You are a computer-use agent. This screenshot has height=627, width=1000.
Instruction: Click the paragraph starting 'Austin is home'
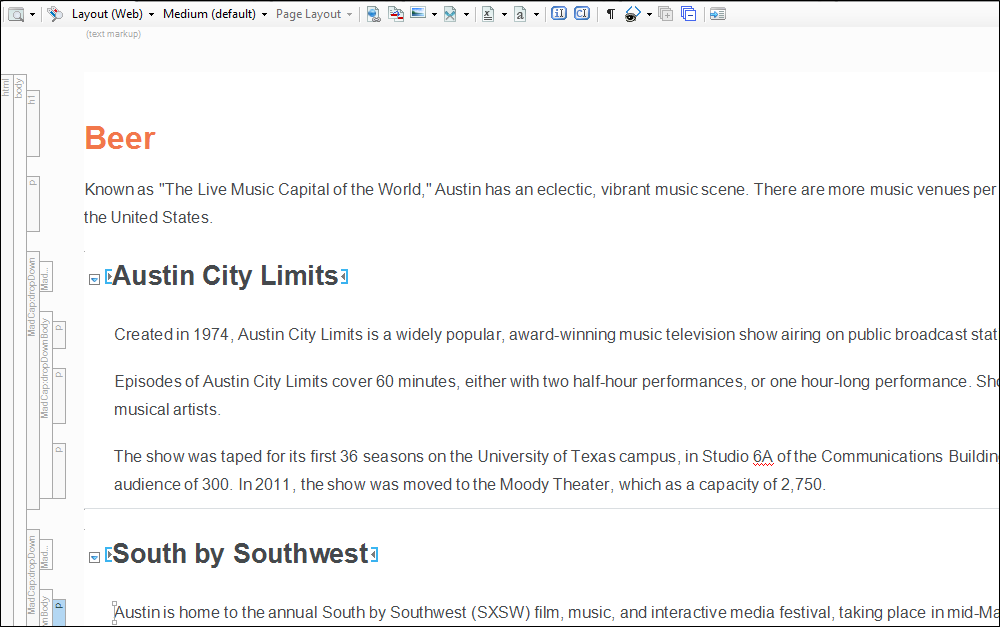[556, 612]
